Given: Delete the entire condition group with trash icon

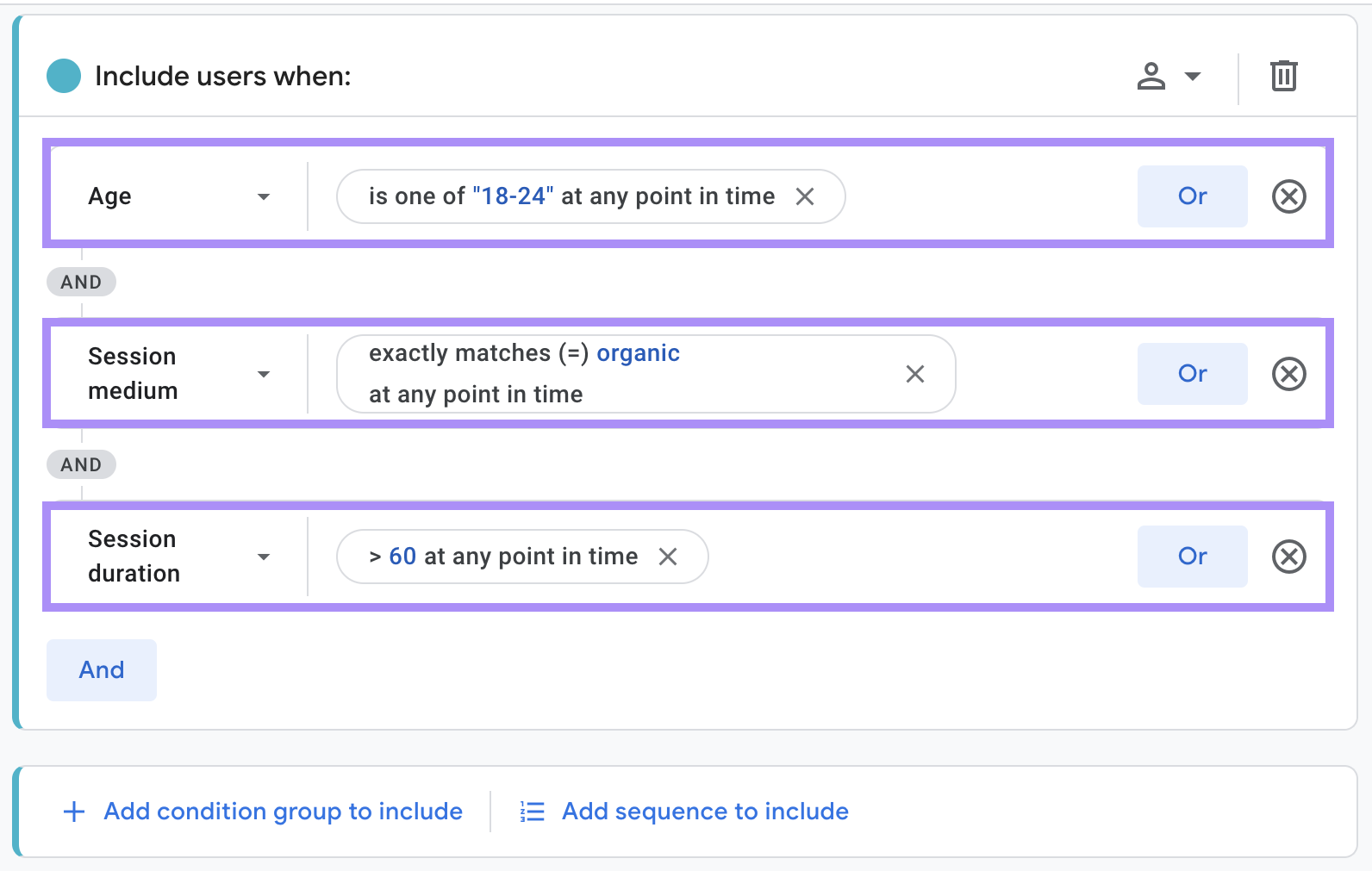Looking at the screenshot, I should (x=1283, y=76).
